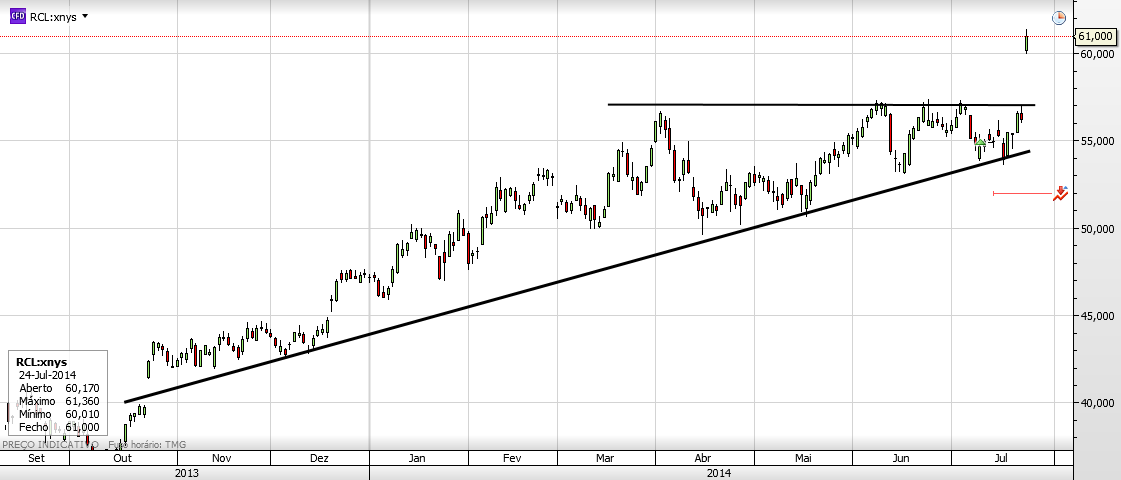This screenshot has width=1121, height=480.
Task: Click the 'Nov' month label on time axis
Action: click(x=222, y=458)
